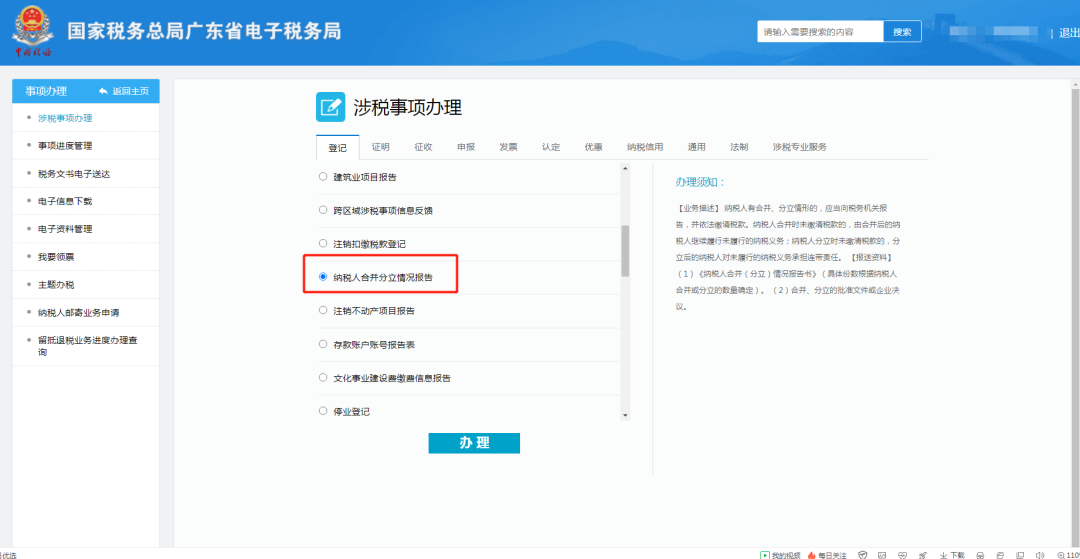The height and width of the screenshot is (559, 1080).
Task: Click the shield security icon in status bar
Action: pos(862,555)
